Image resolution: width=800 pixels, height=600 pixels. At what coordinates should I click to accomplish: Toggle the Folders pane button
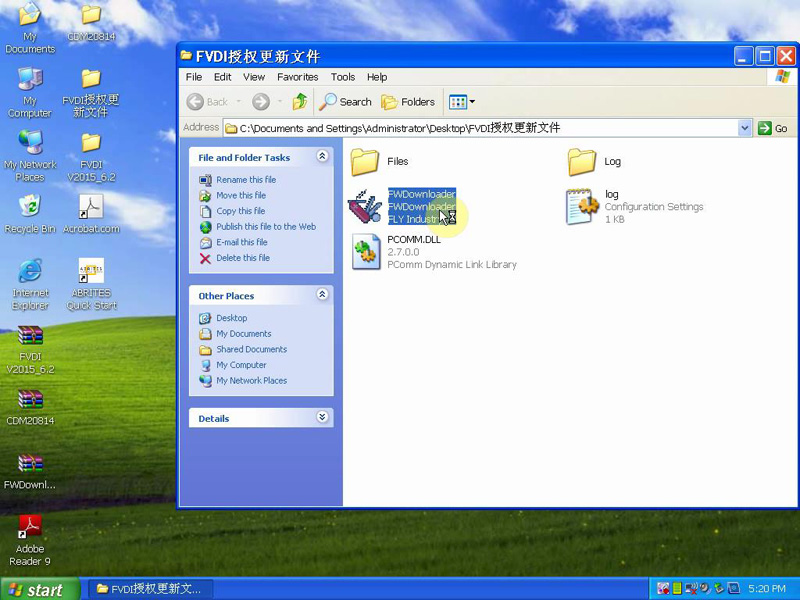[408, 102]
